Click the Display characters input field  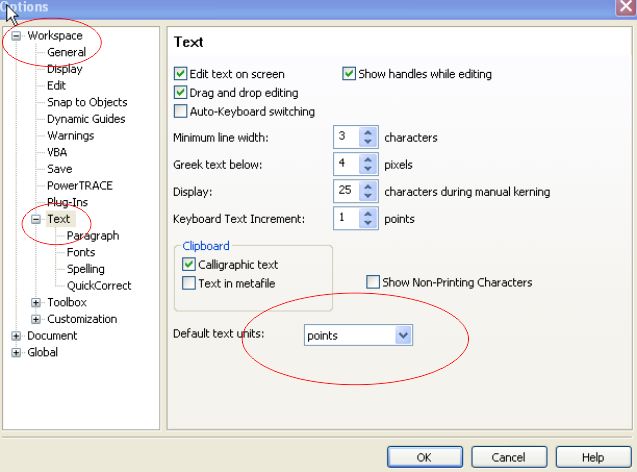point(347,191)
